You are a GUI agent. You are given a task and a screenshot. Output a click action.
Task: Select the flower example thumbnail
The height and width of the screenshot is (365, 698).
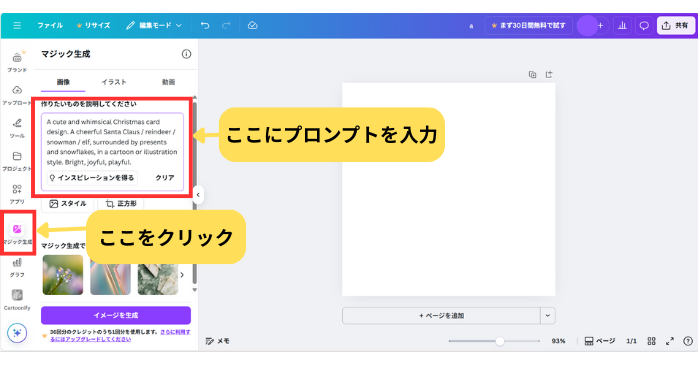click(x=63, y=275)
